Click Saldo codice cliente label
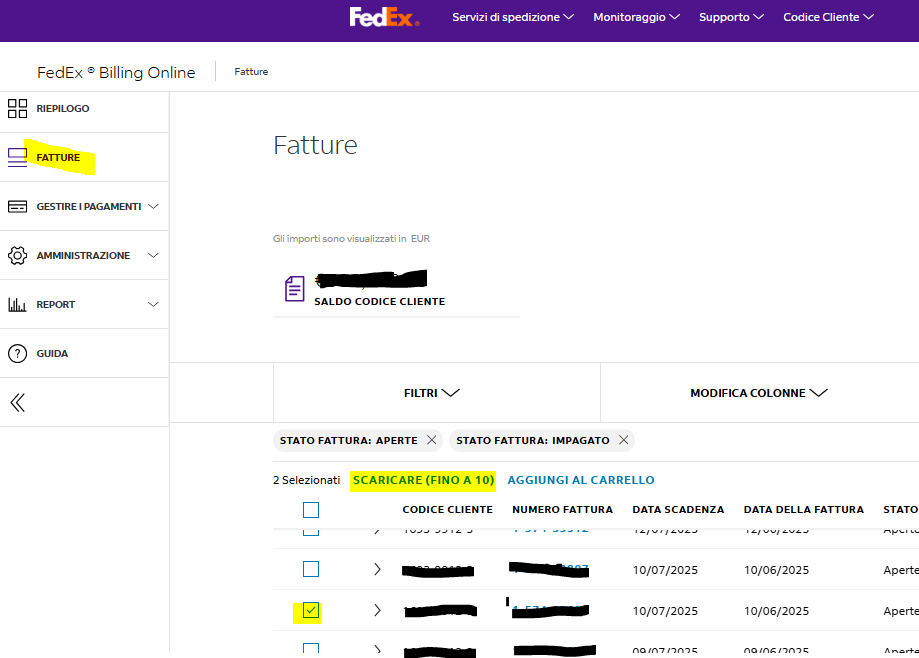The width and height of the screenshot is (919, 658). tap(379, 301)
